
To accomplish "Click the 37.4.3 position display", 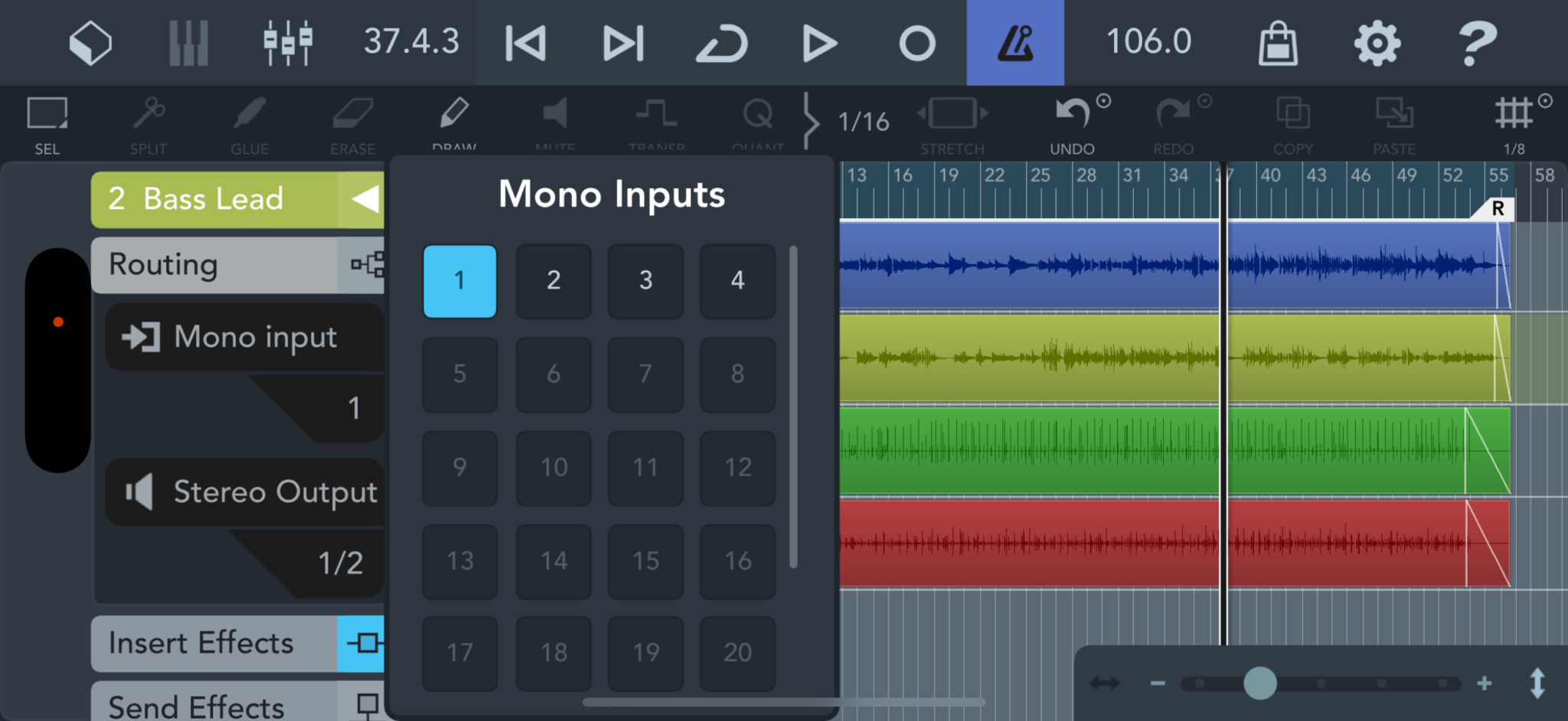I will pyautogui.click(x=411, y=41).
